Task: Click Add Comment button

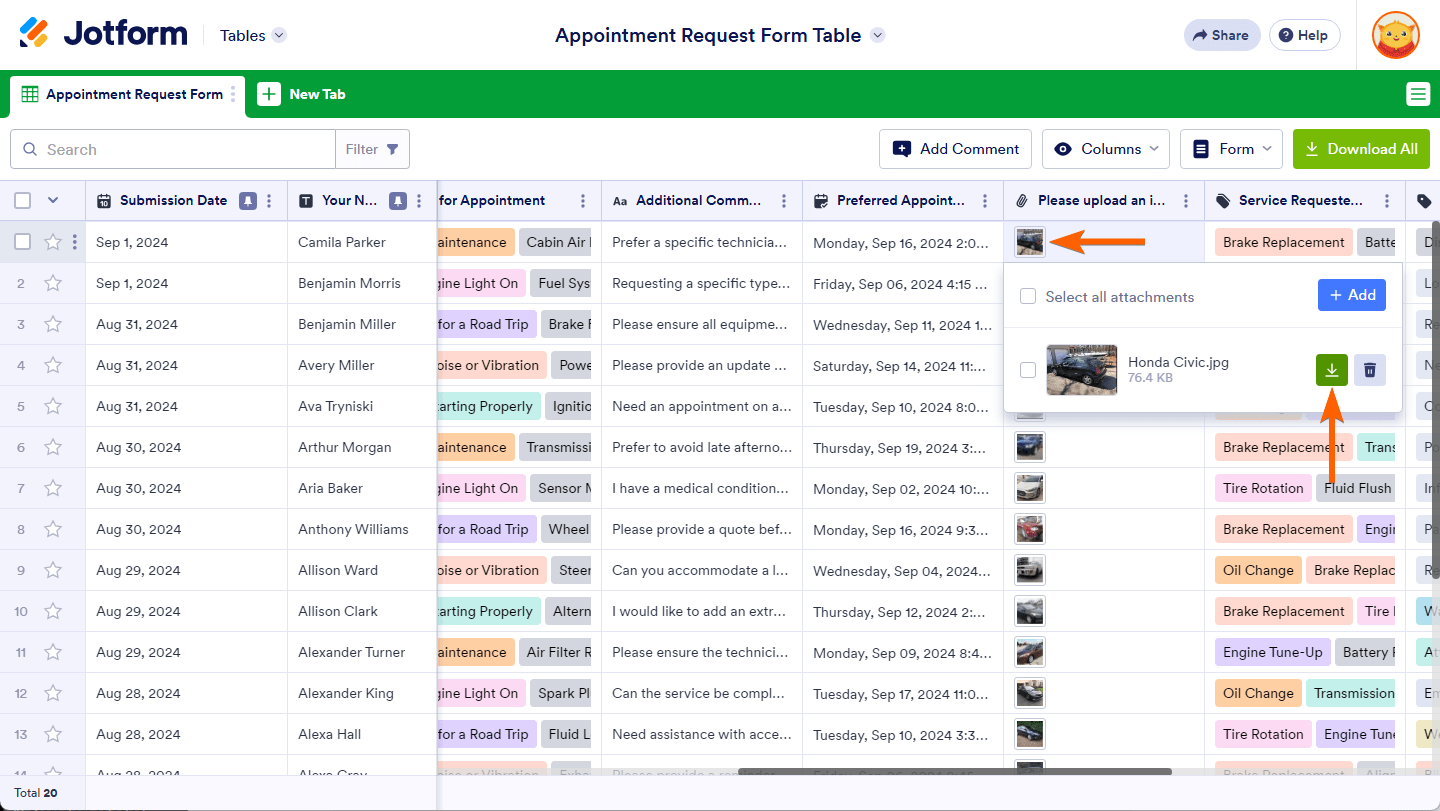Action: (956, 149)
